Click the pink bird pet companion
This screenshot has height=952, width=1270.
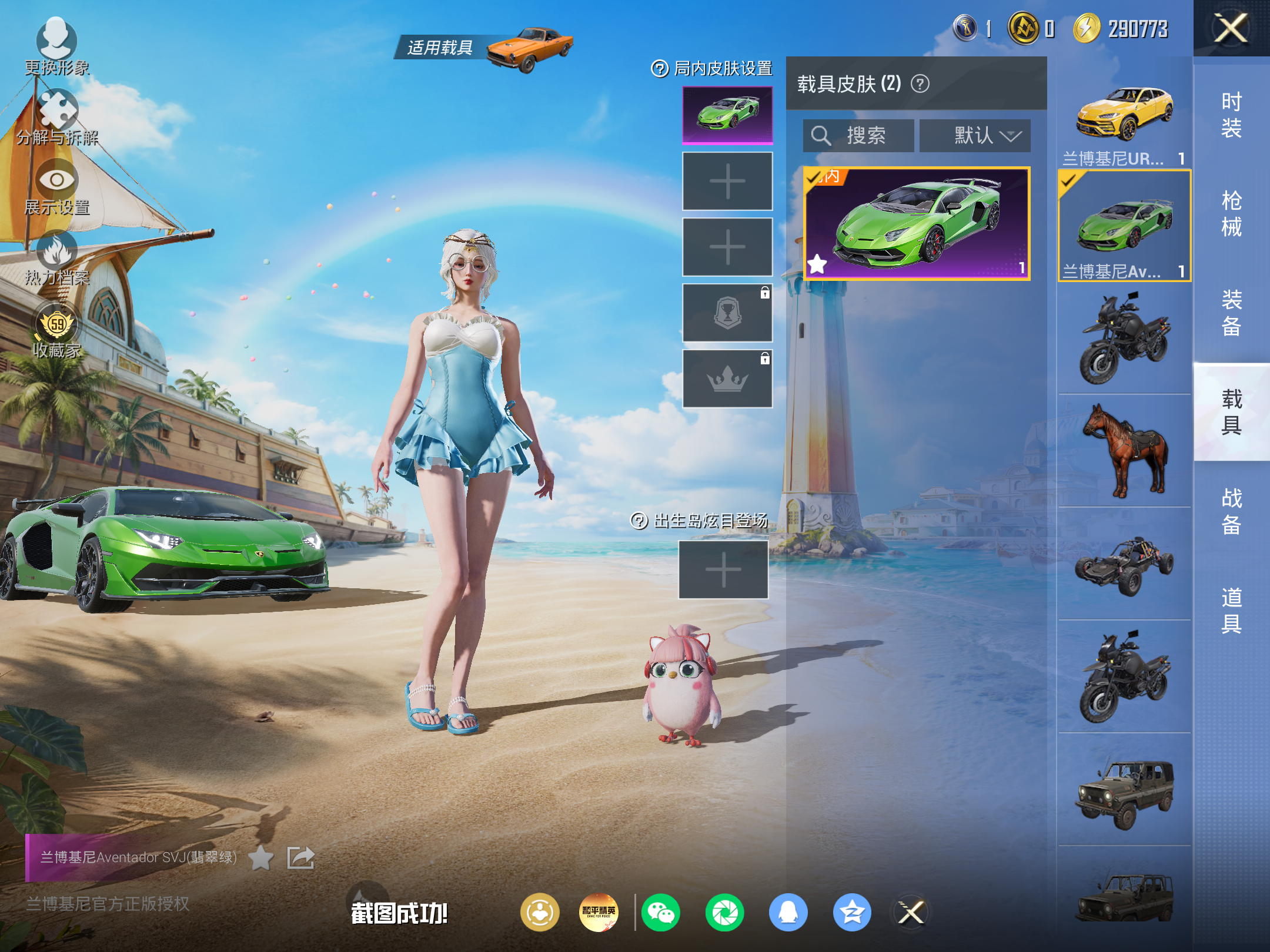681,686
